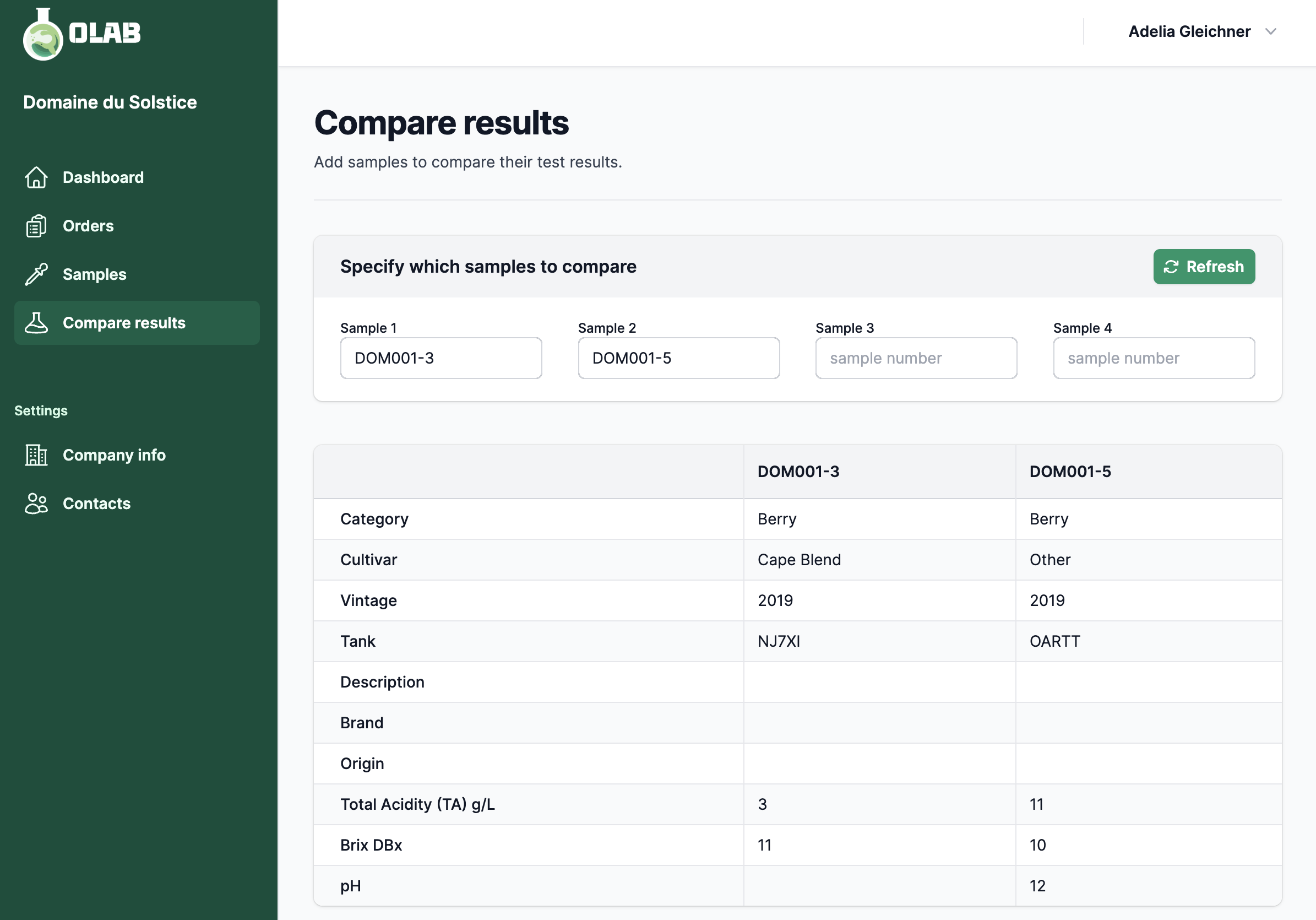The width and height of the screenshot is (1316, 920).
Task: Click the Compare results beaker icon
Action: coord(36,323)
